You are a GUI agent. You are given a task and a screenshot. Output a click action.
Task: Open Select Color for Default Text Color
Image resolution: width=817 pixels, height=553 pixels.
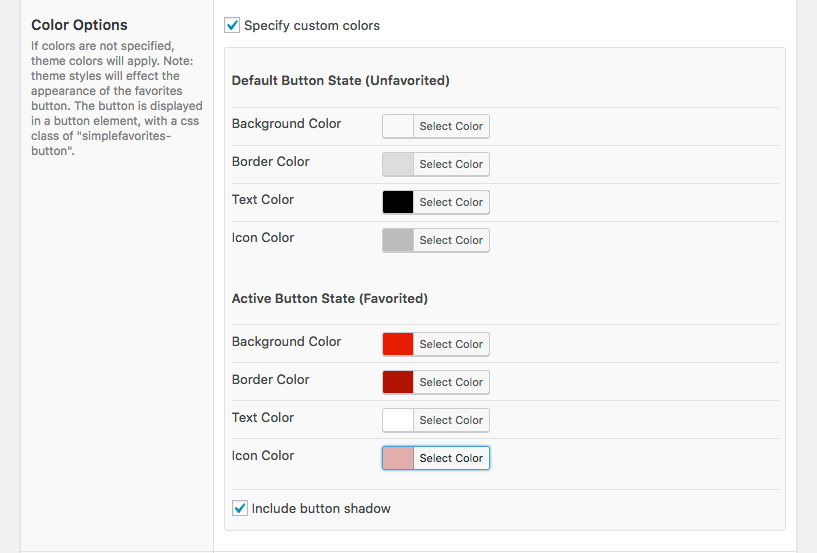coord(451,202)
